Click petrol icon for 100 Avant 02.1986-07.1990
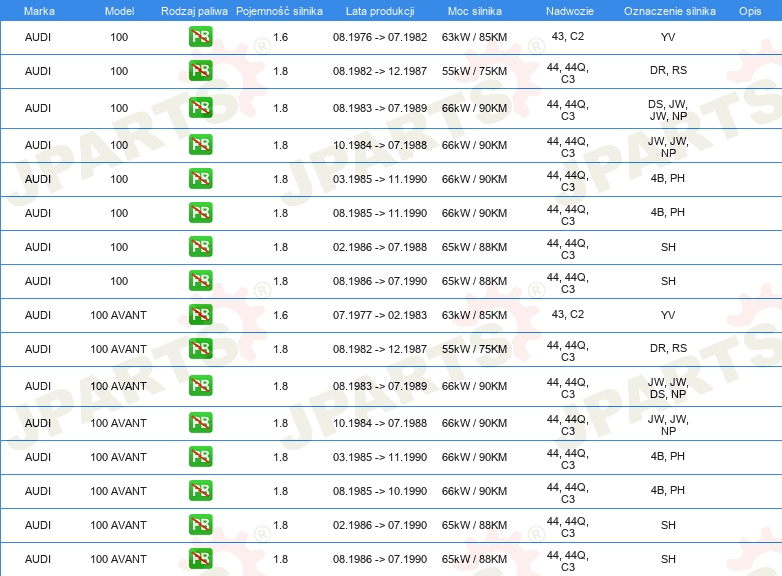The height and width of the screenshot is (576, 782). click(200, 525)
